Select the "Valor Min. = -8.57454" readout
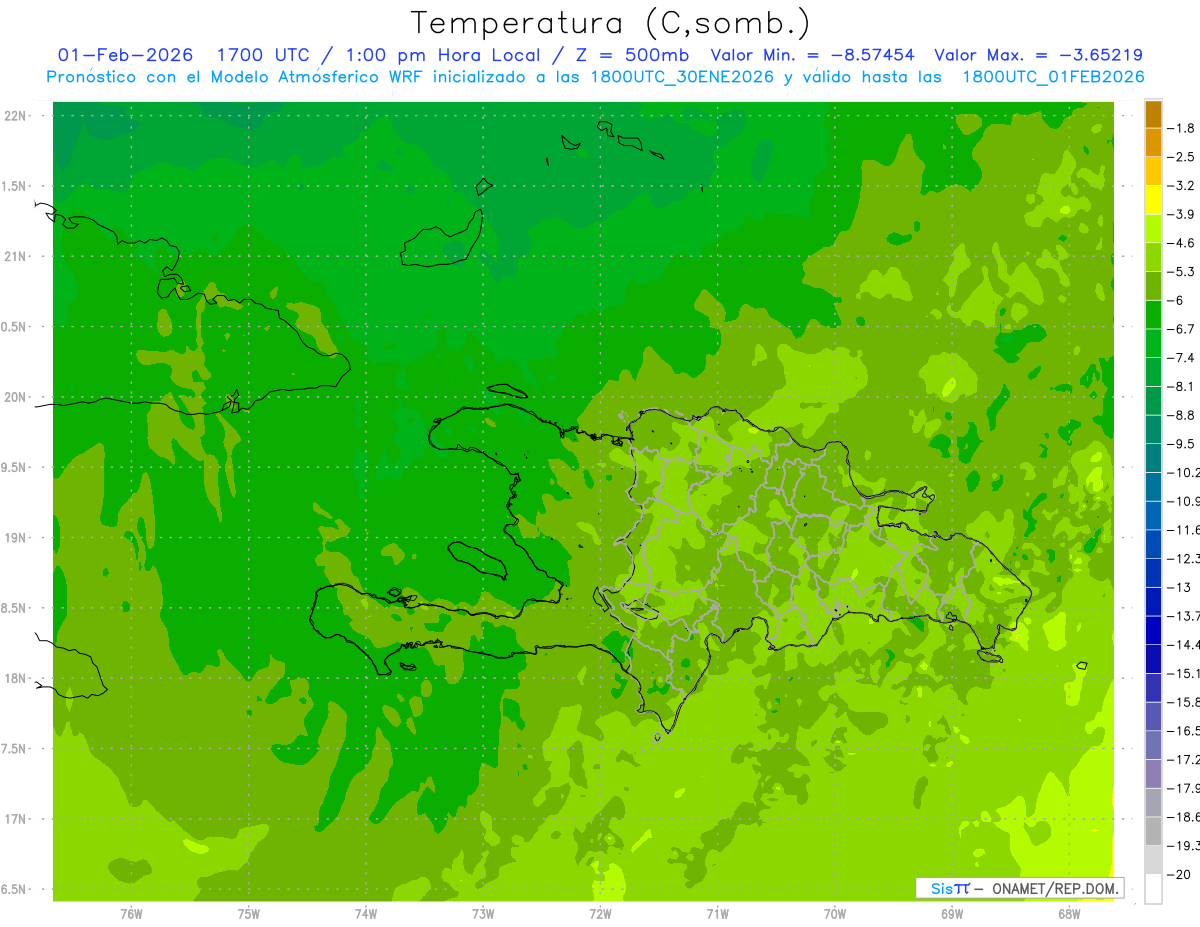1200x927 pixels. [x=815, y=55]
